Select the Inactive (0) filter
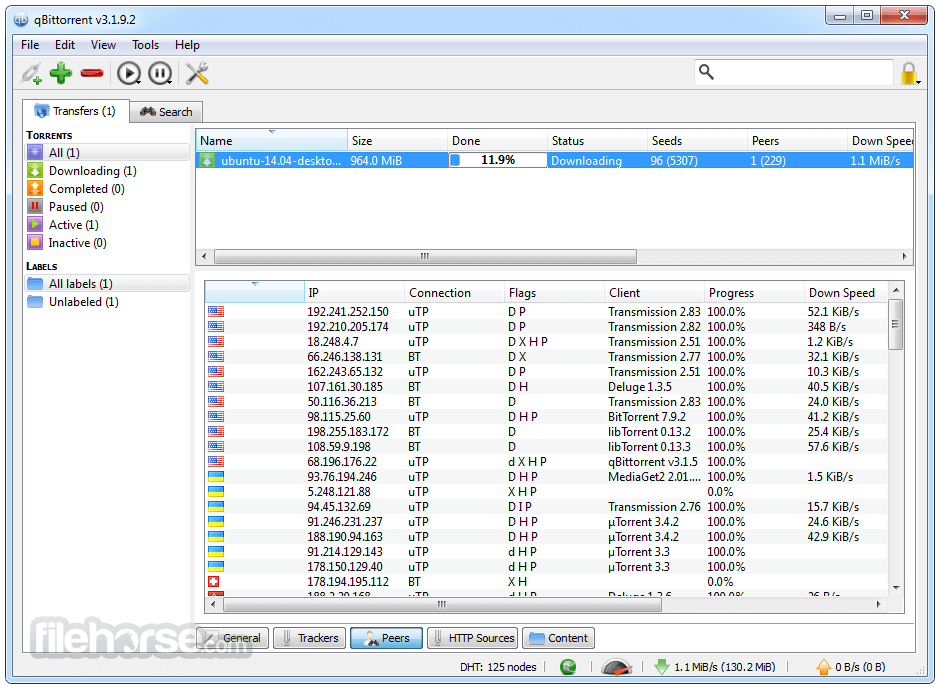Screen dimensions: 939x689 point(108,242)
